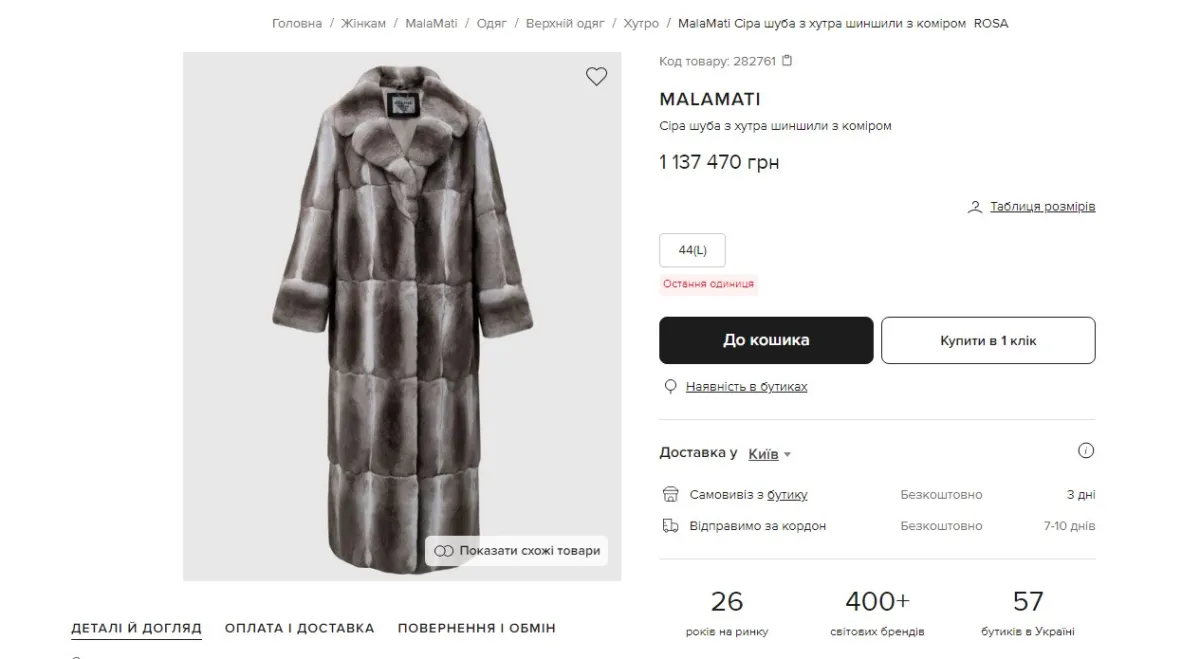Screen dimensions: 1200x659
Task: Click the store pickup icon
Action: 671,495
